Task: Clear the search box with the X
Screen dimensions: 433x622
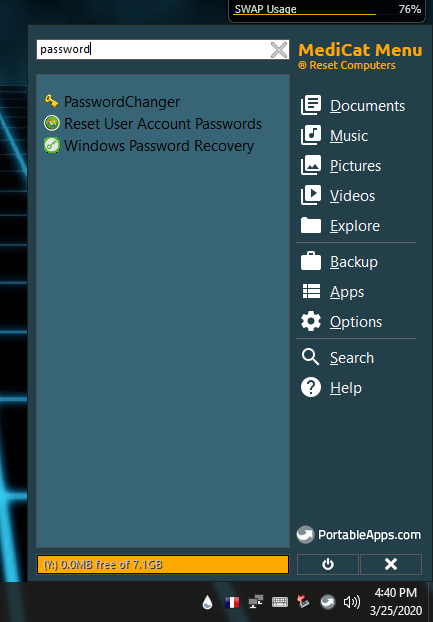Action: (x=279, y=50)
